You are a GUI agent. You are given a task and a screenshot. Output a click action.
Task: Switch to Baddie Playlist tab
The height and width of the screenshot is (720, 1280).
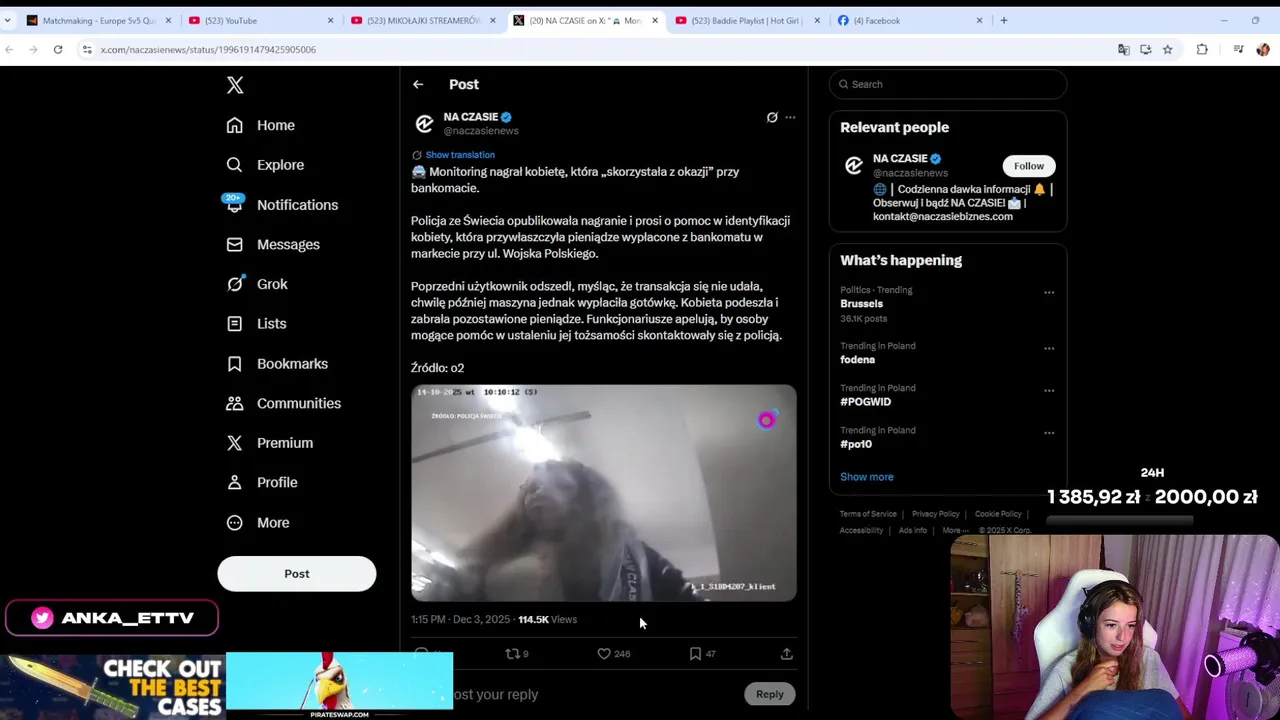(747, 20)
